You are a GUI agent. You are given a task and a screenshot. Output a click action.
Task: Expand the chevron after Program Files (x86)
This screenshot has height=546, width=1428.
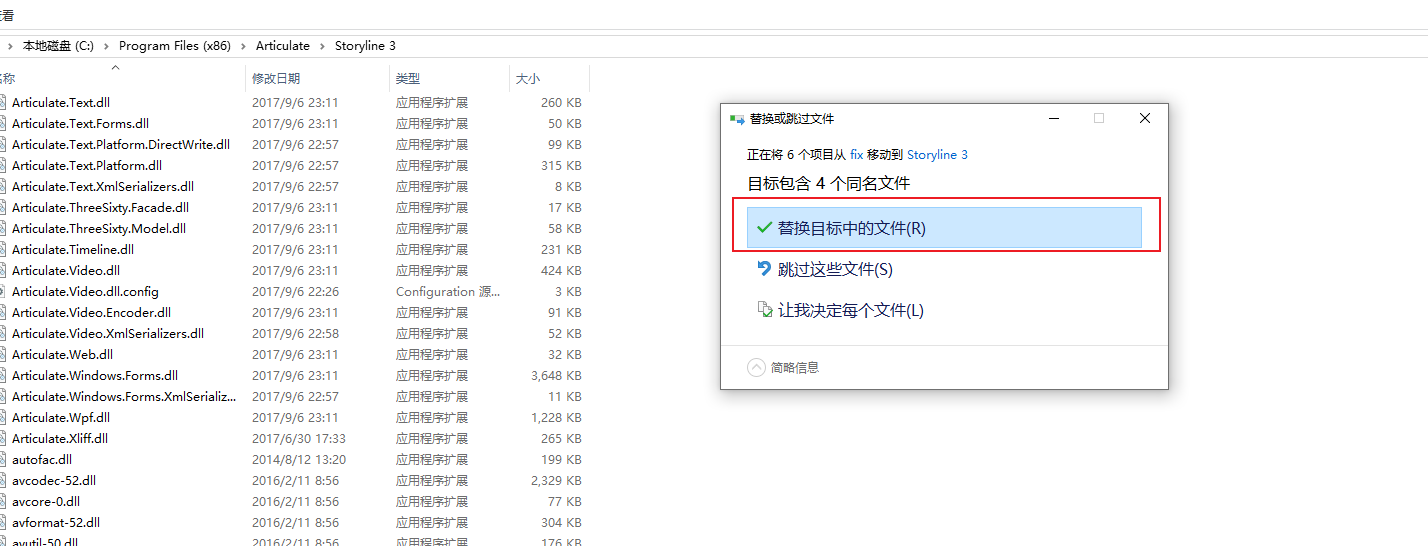[x=243, y=46]
